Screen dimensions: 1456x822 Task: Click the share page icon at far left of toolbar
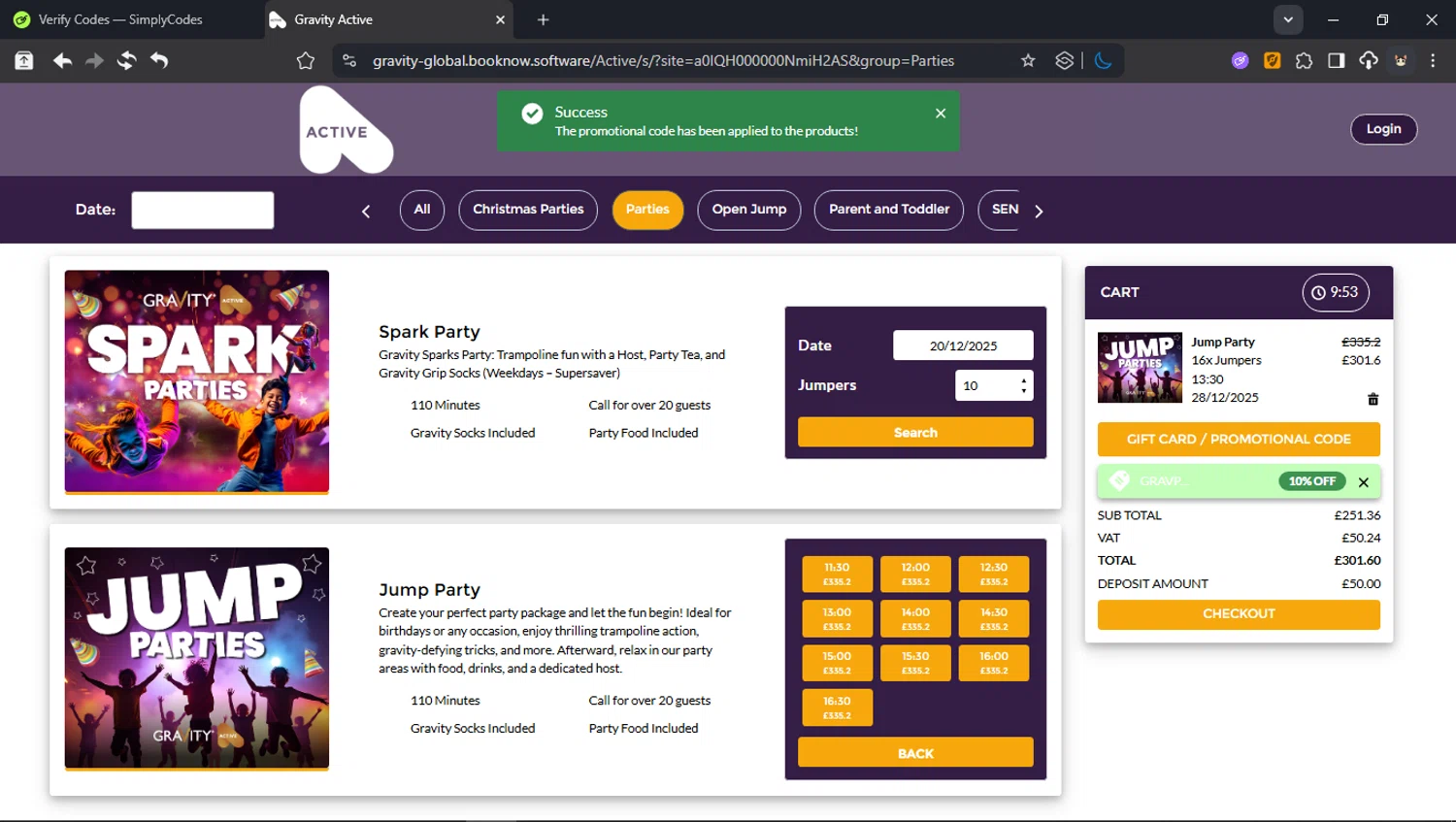(x=24, y=60)
